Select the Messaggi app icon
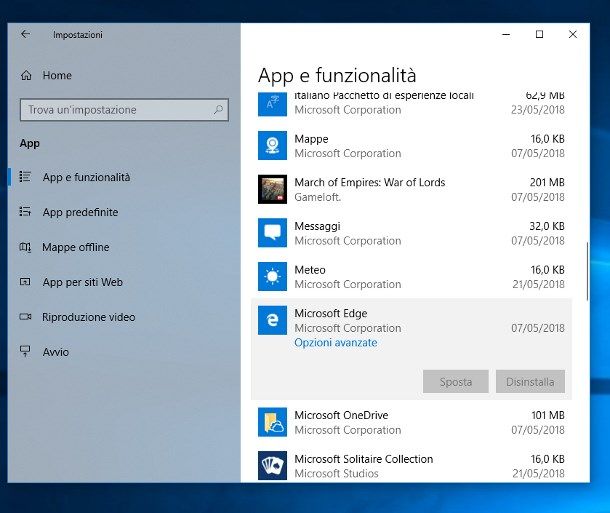This screenshot has height=513, width=610. pos(272,233)
